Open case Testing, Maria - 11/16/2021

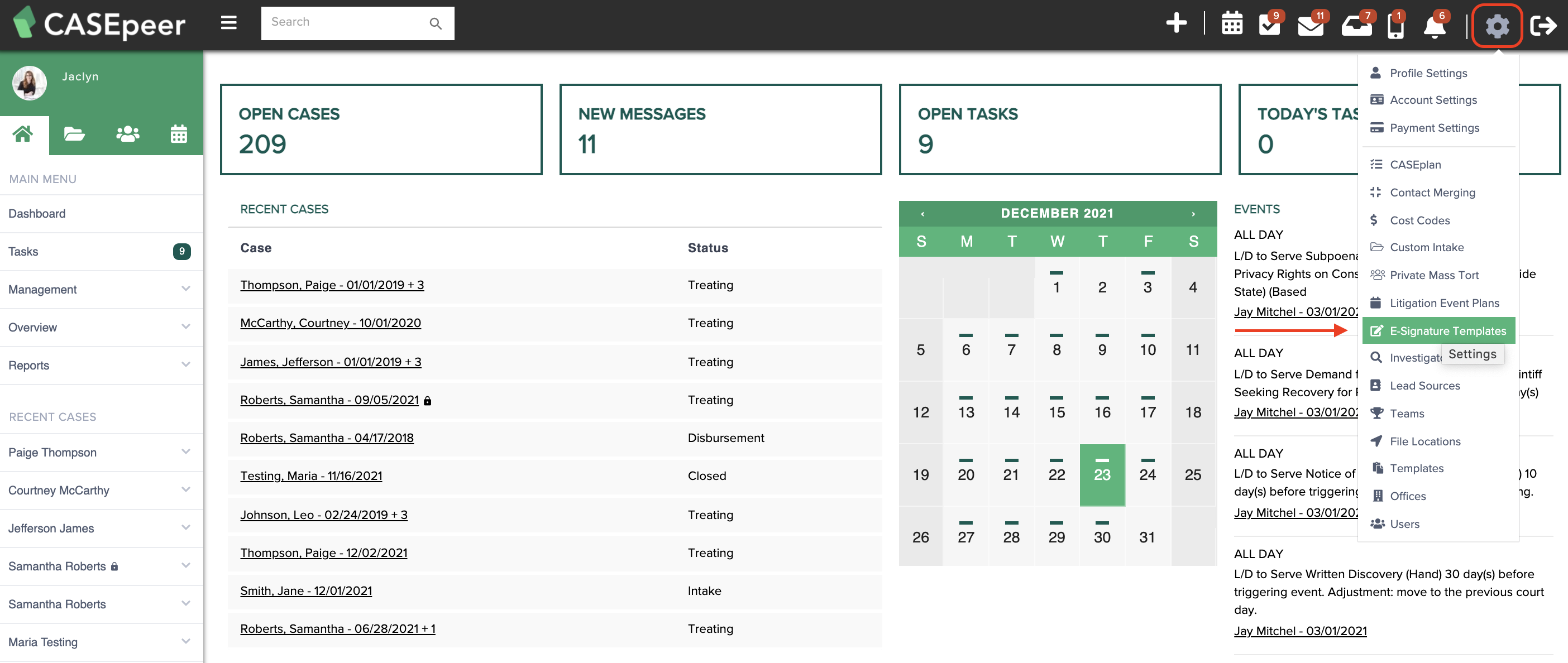[x=311, y=475]
